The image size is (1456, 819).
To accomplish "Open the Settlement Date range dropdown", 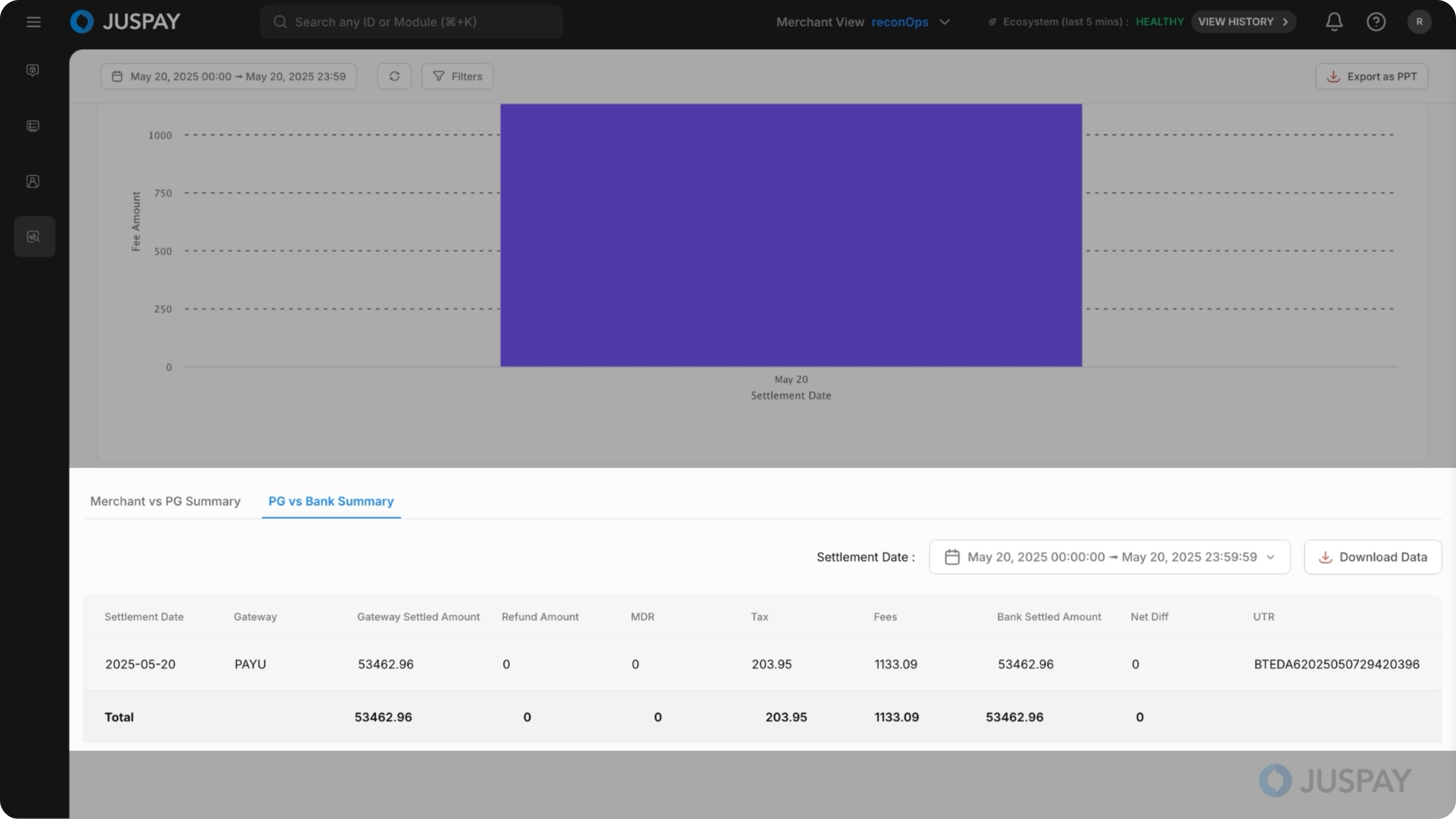I will 1109,557.
